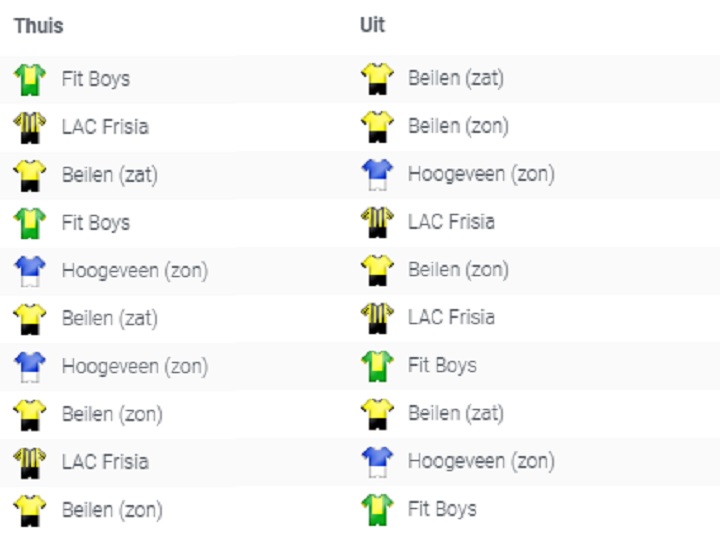Click LAC Frisia striped jersey in fourth away row
Viewport: 720px width, 540px height.
pos(377,222)
